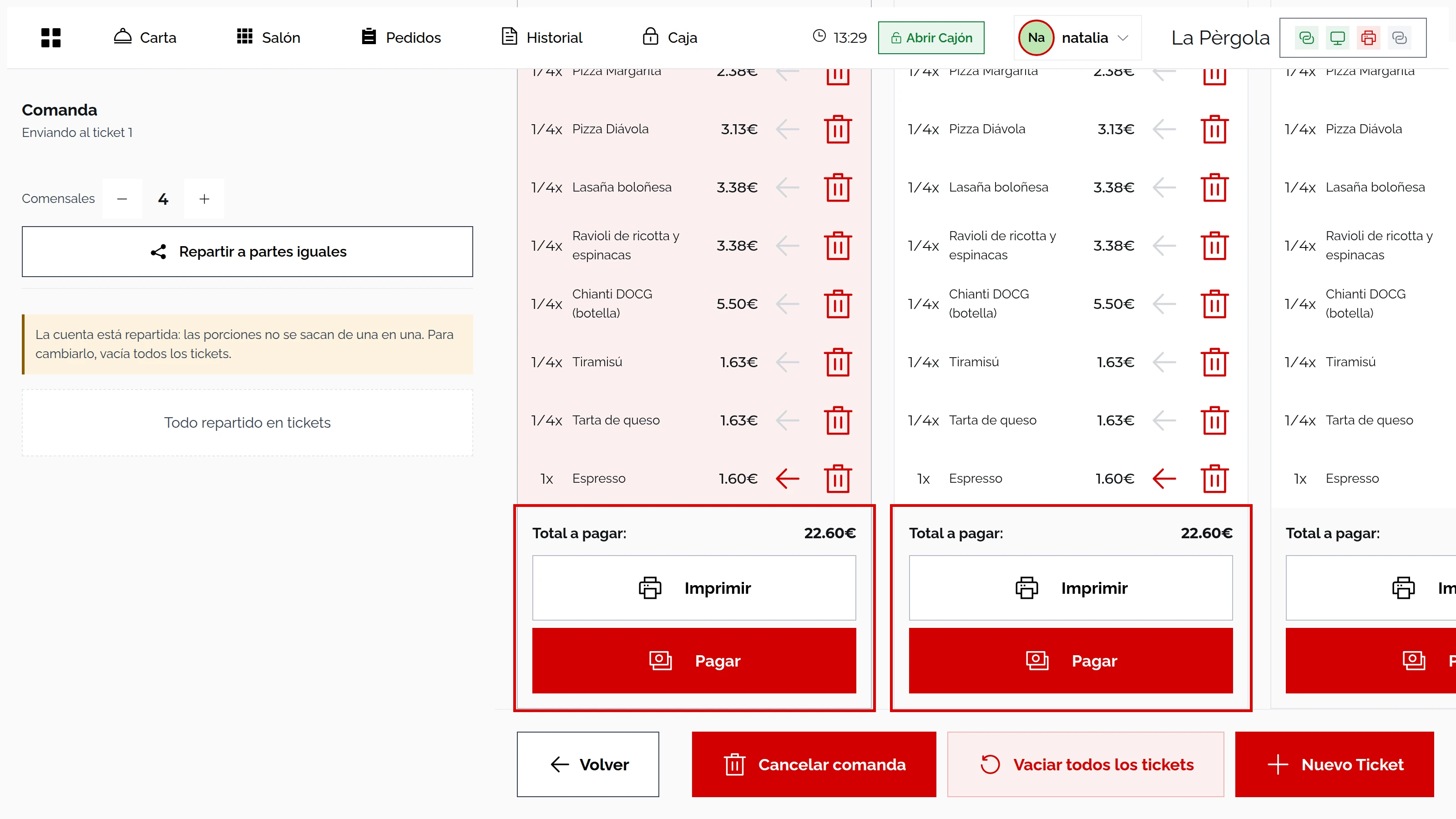
Task: Click the first green link status icon
Action: pos(1307,38)
